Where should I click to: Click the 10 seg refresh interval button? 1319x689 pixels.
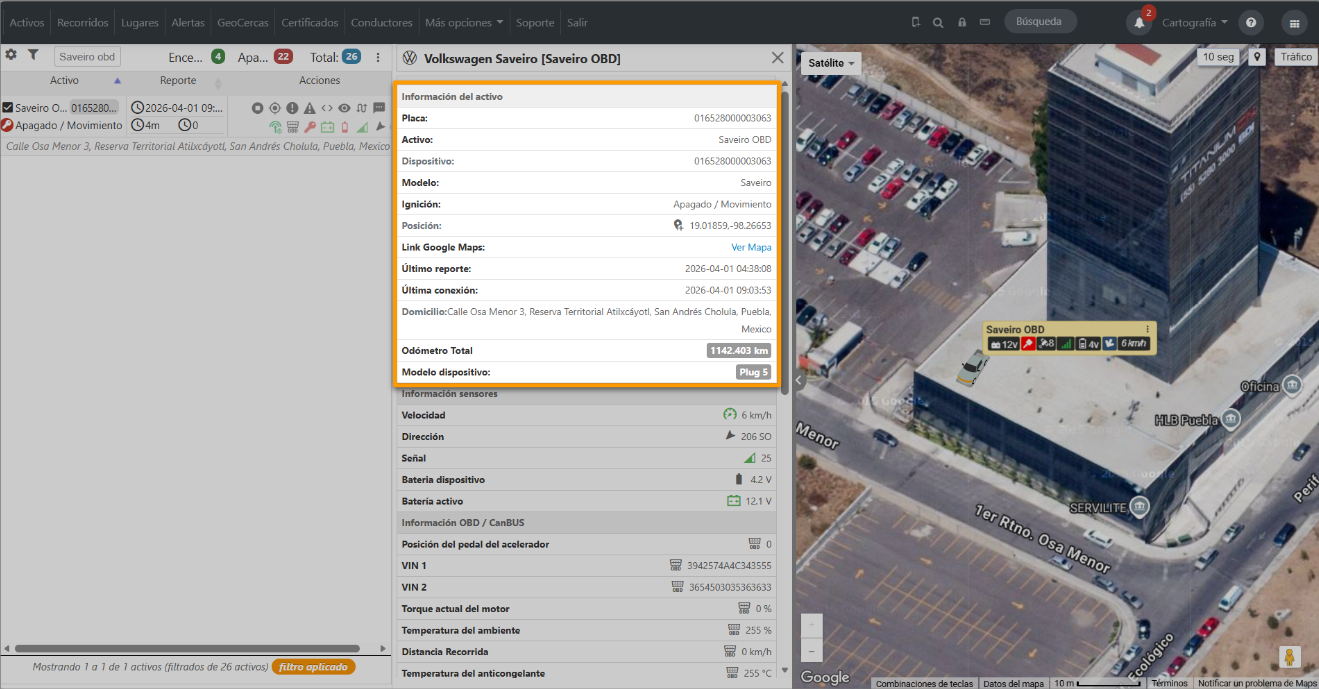(x=1218, y=57)
